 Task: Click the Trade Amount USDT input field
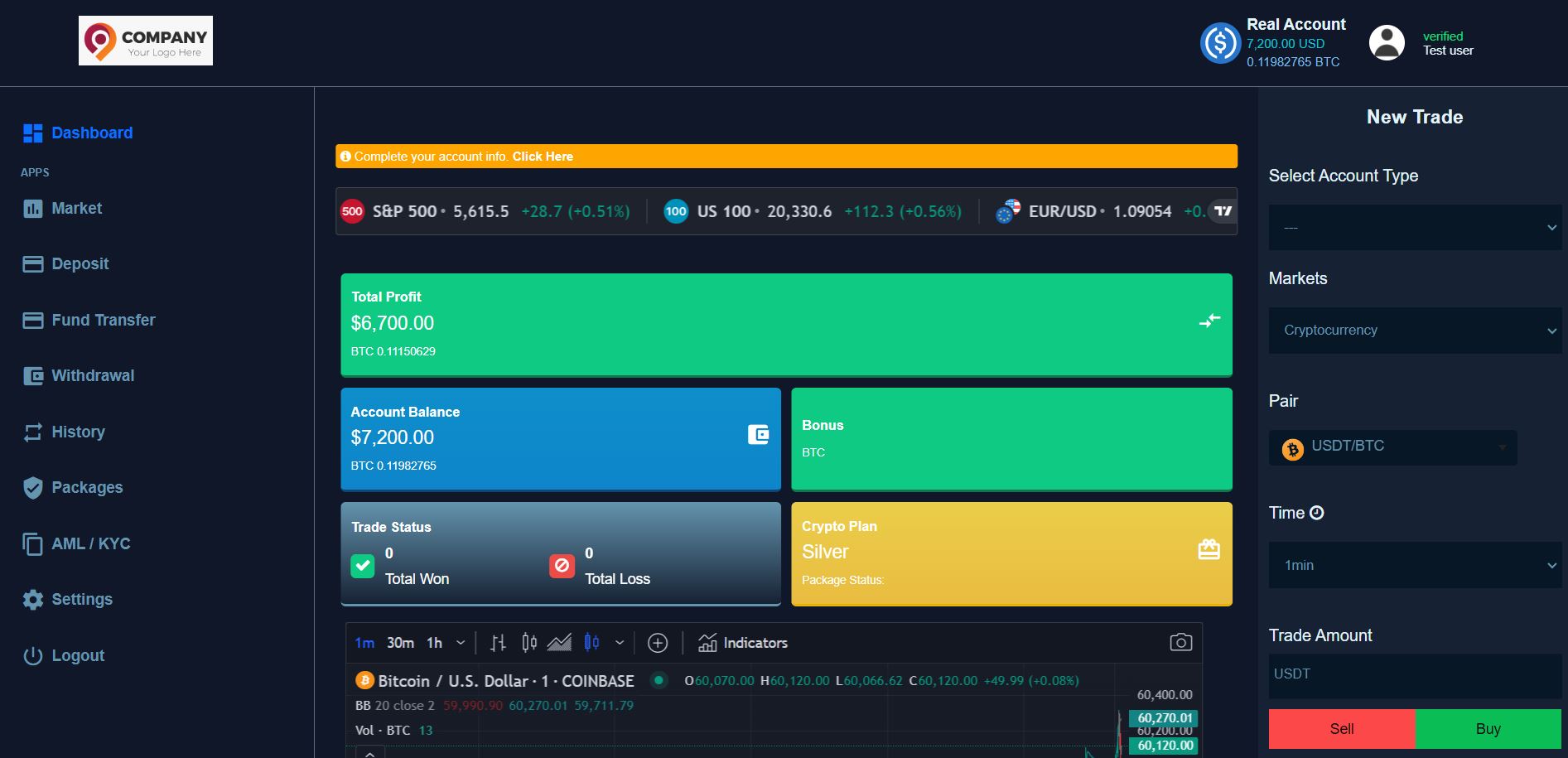tap(1414, 674)
